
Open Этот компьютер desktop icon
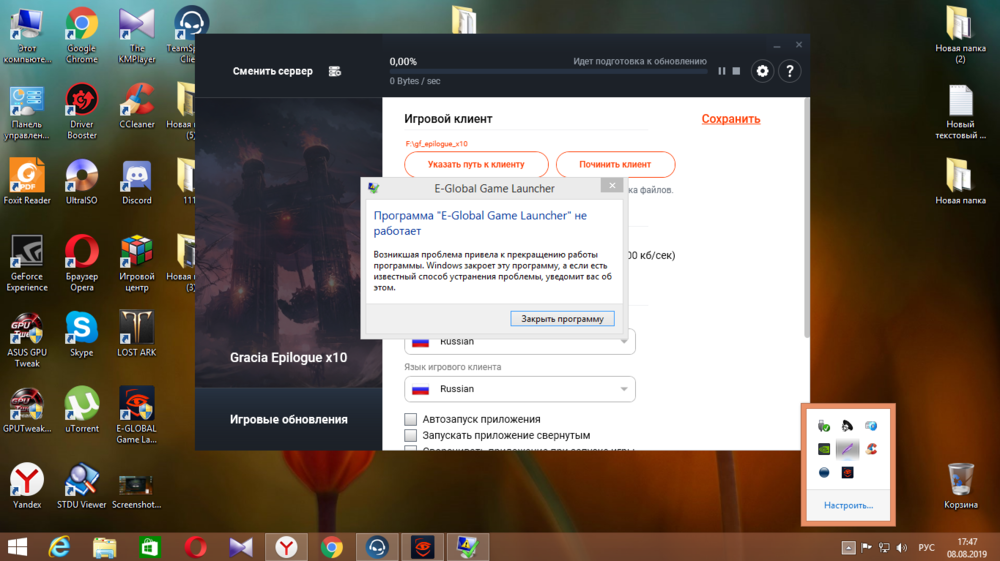(x=27, y=35)
